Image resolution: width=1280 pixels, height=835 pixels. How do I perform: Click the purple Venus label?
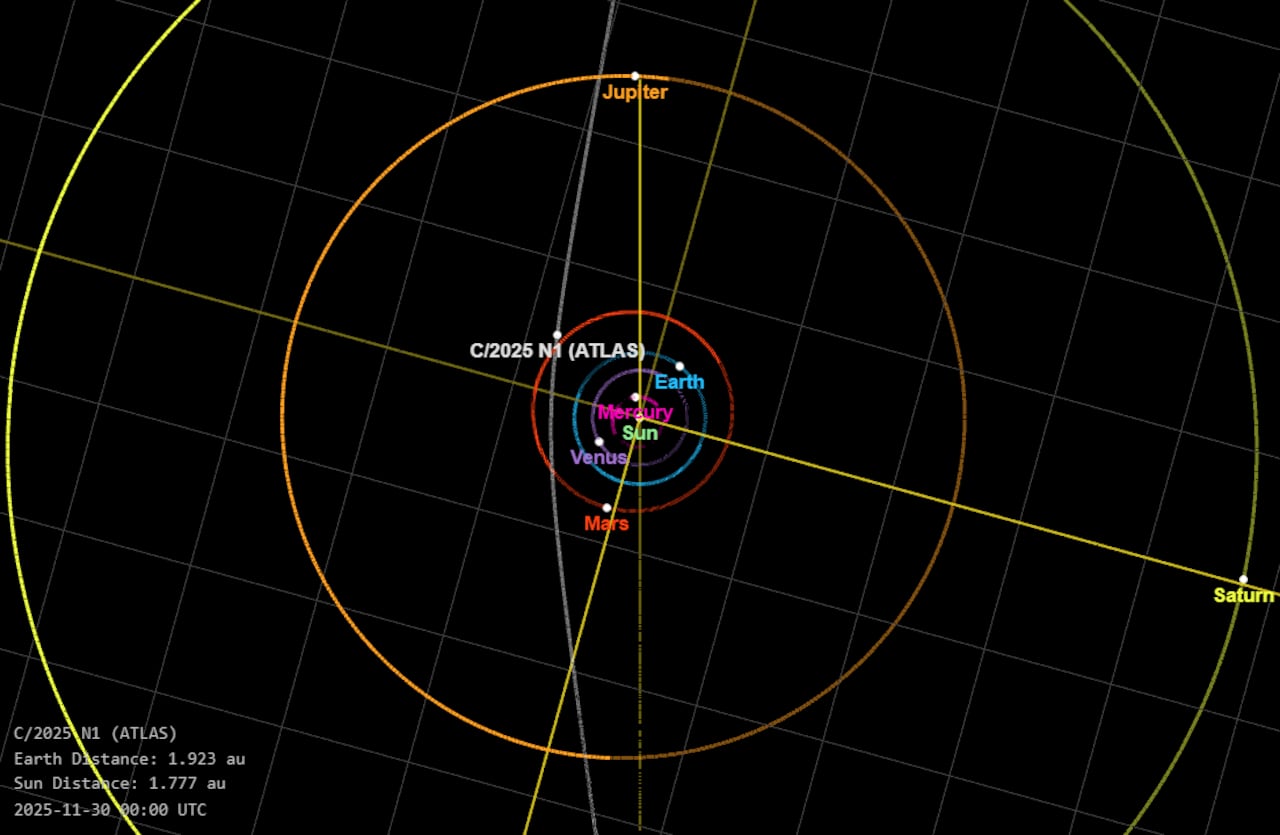click(x=598, y=458)
